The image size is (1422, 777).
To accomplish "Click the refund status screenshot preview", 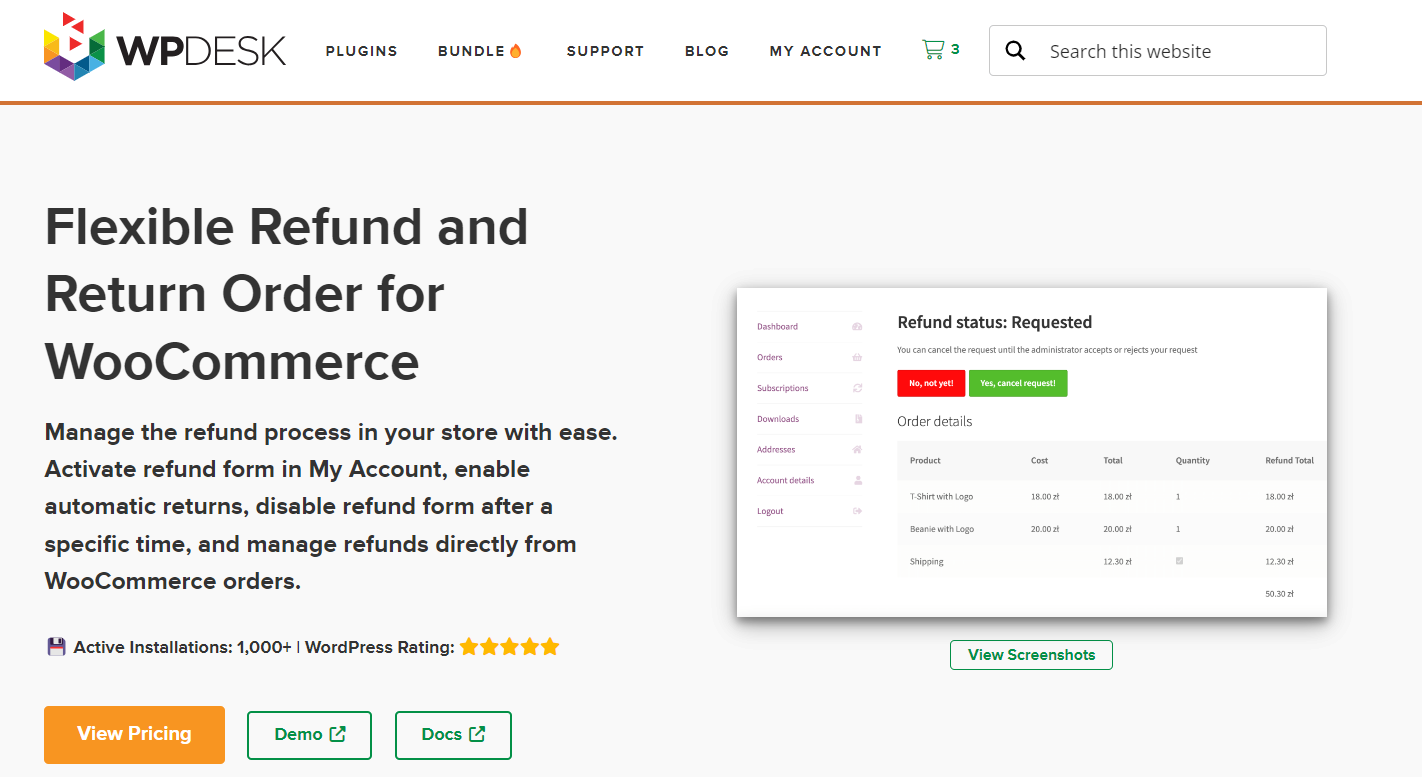I will point(1032,452).
